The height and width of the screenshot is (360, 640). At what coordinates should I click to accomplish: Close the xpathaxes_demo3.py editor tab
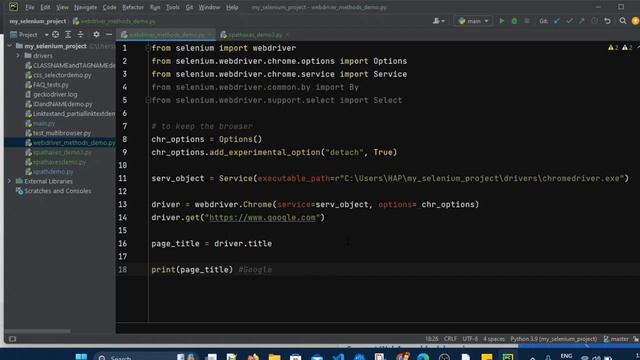[287, 35]
